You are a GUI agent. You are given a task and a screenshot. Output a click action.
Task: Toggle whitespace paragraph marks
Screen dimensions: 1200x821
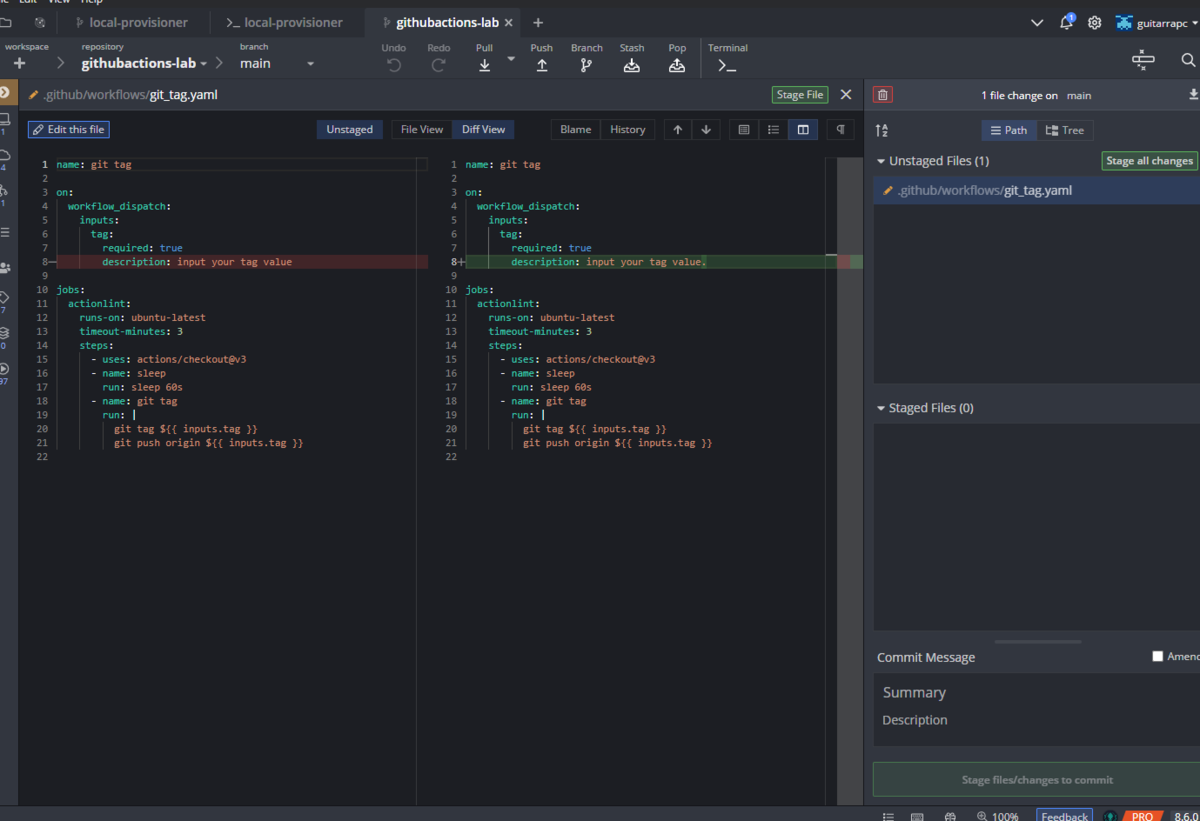840,129
